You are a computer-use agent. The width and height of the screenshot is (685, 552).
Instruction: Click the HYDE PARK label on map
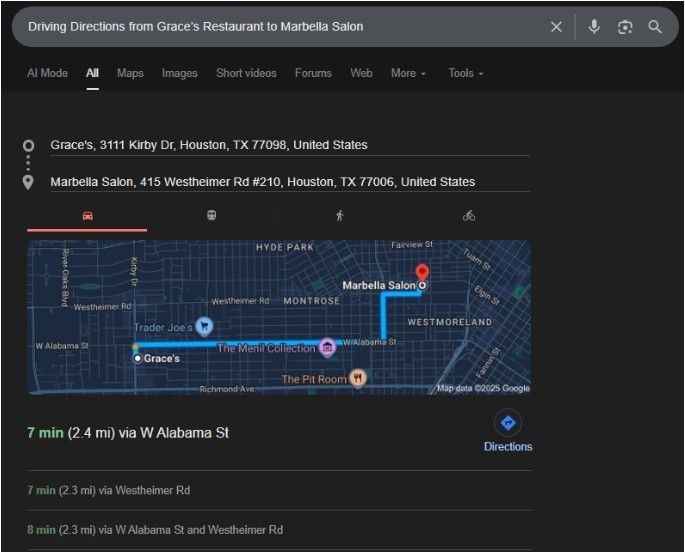(x=285, y=247)
